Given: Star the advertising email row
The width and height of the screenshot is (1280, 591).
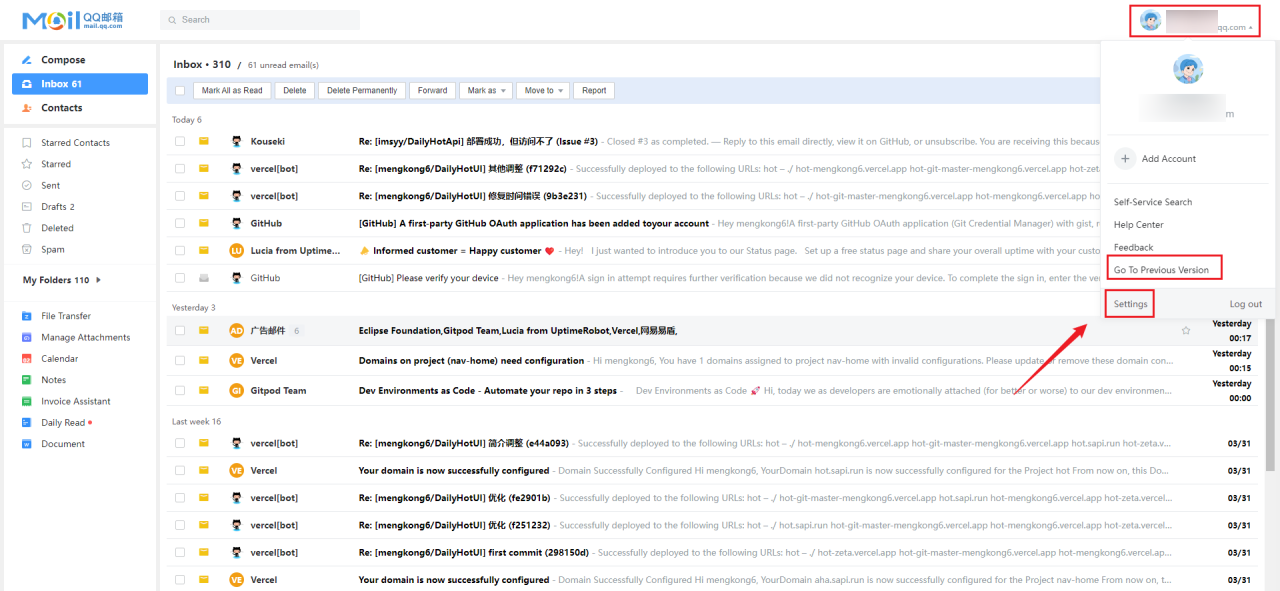Looking at the screenshot, I should (1186, 331).
